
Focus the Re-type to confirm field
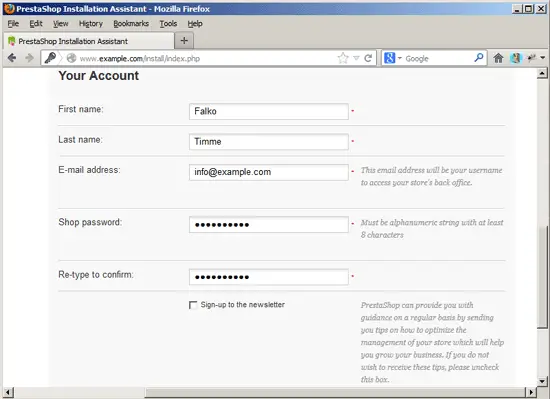tap(269, 277)
